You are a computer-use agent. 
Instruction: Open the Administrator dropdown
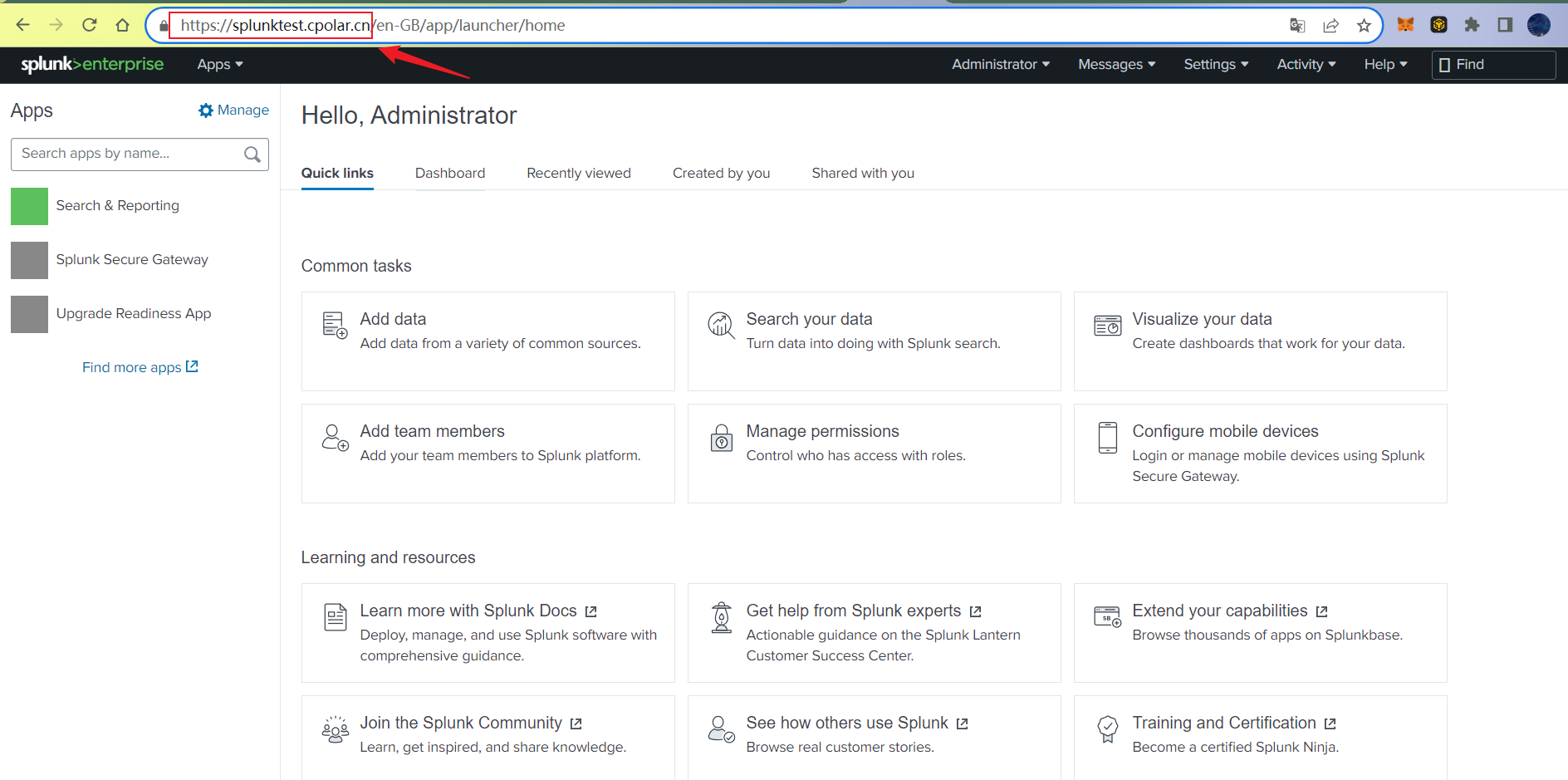click(x=1001, y=65)
